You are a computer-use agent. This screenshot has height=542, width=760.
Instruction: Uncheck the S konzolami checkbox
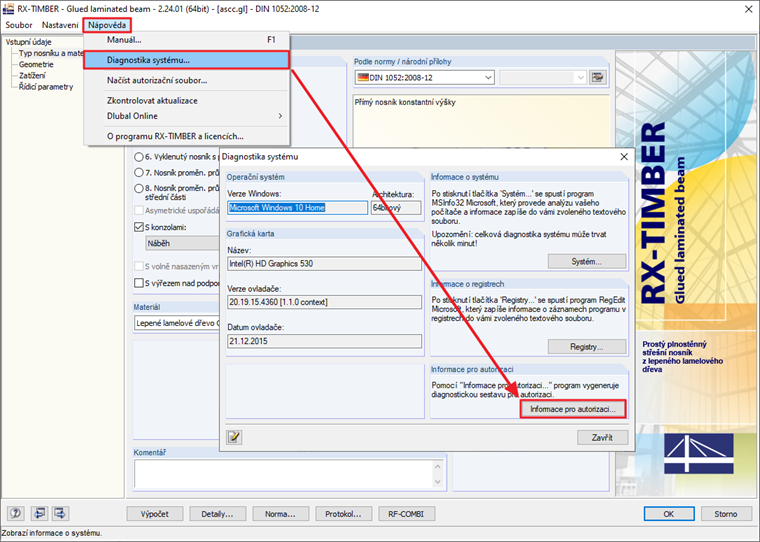click(x=139, y=227)
